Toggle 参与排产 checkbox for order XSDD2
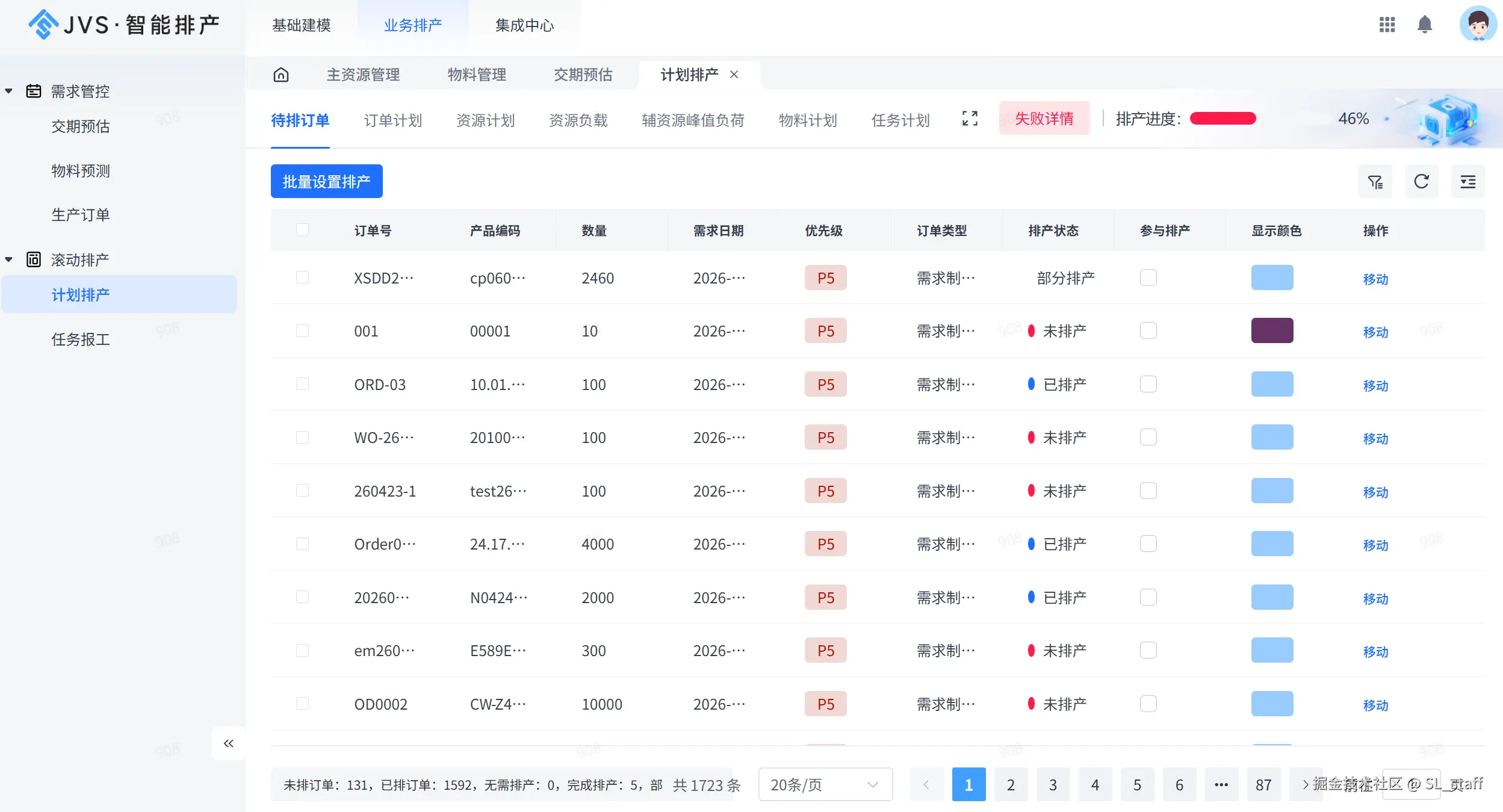The image size is (1503, 812). click(x=1148, y=277)
